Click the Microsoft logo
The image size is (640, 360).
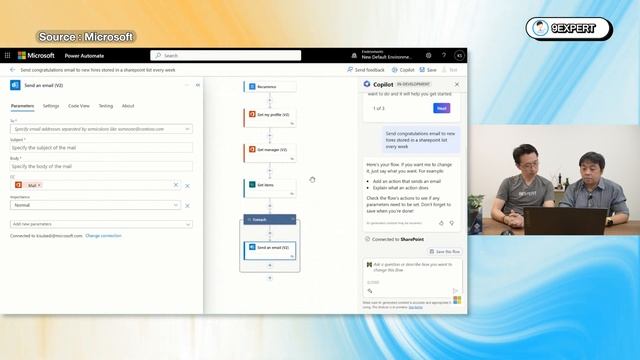point(36,56)
